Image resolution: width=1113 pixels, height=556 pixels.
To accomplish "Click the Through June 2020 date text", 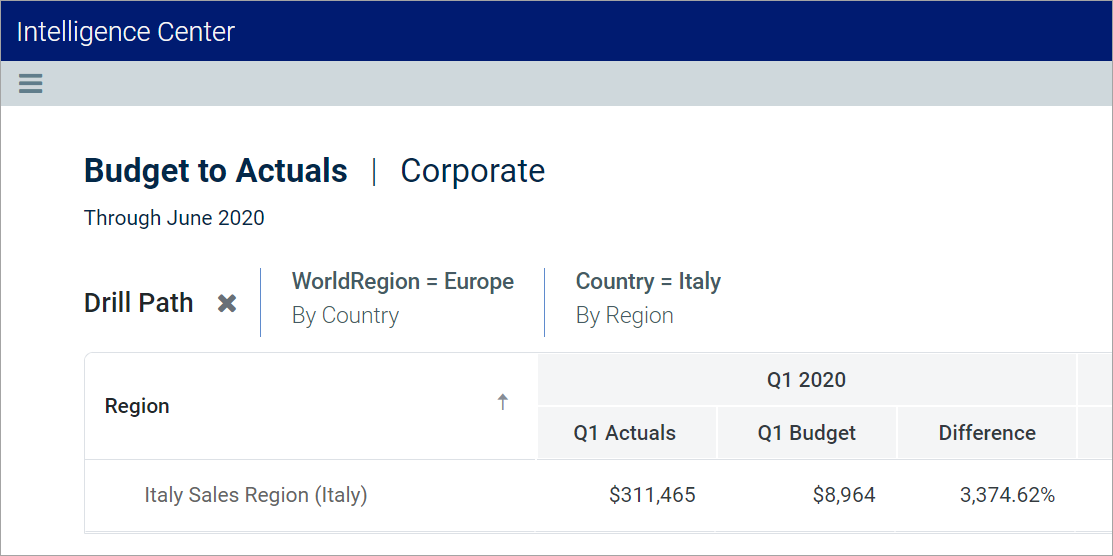I will coord(174,218).
